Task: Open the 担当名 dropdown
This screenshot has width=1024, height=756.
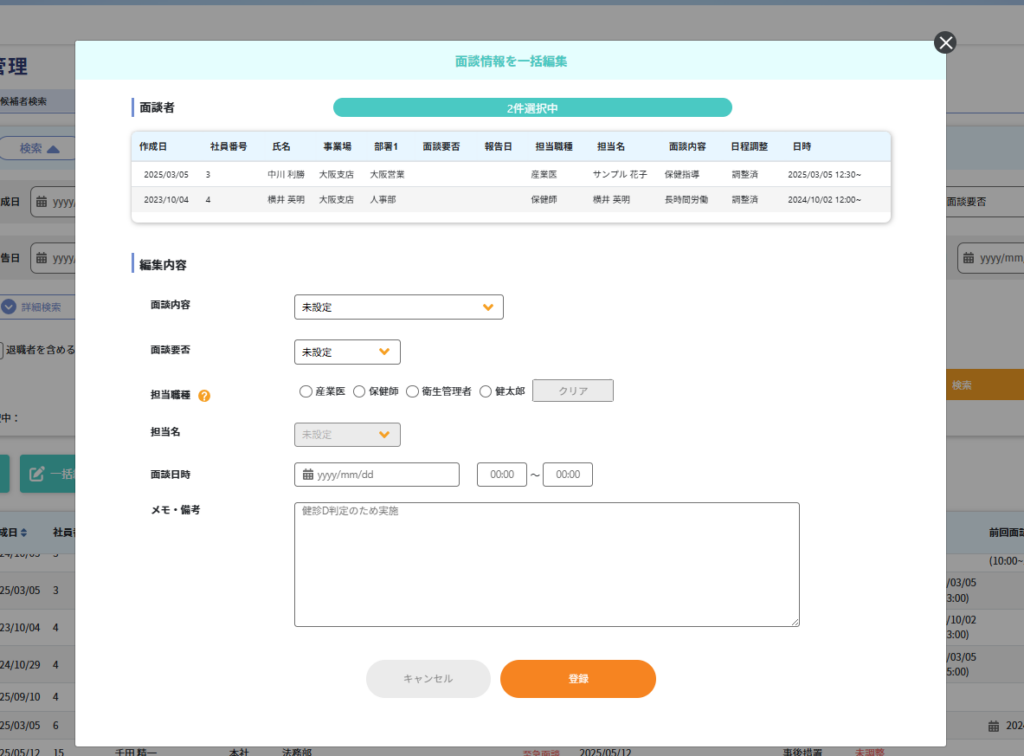Action: [x=347, y=435]
